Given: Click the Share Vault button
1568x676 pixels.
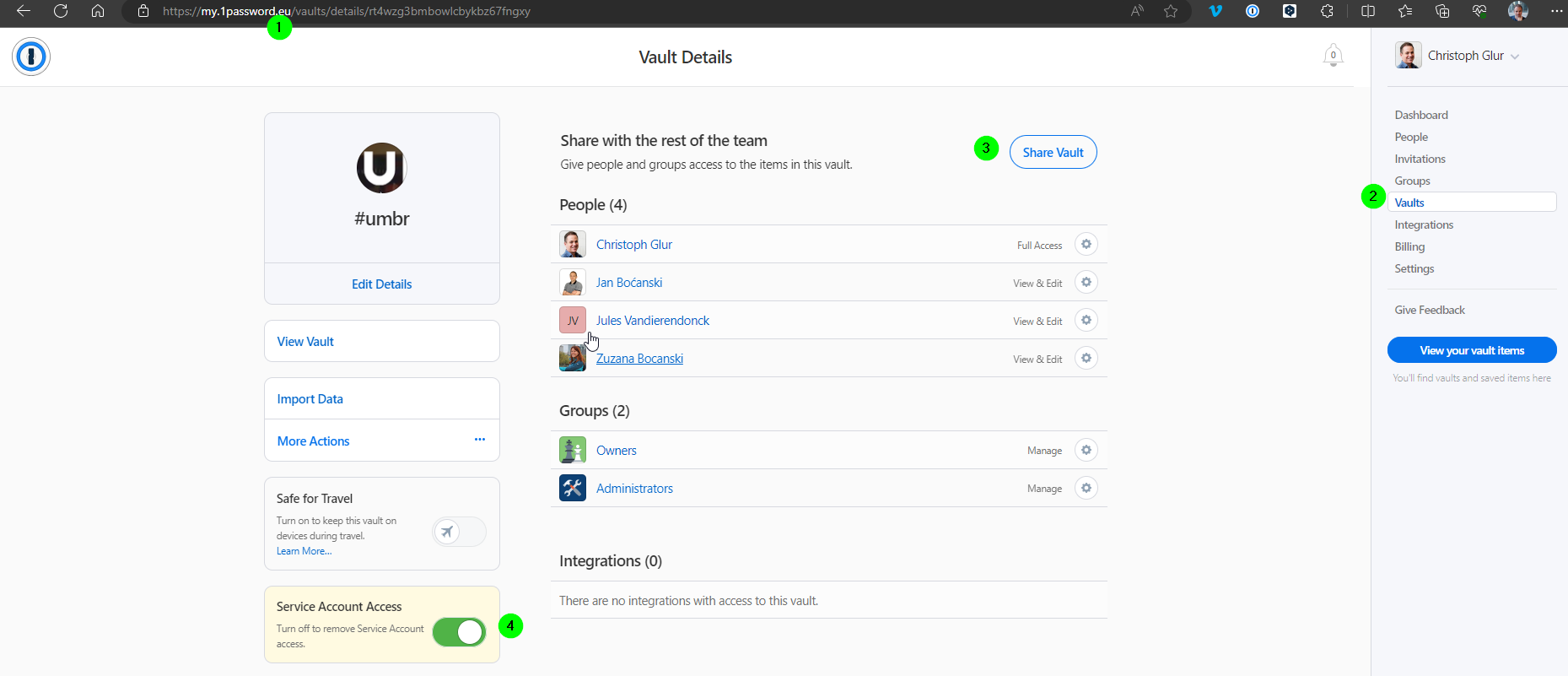Looking at the screenshot, I should [x=1053, y=152].
